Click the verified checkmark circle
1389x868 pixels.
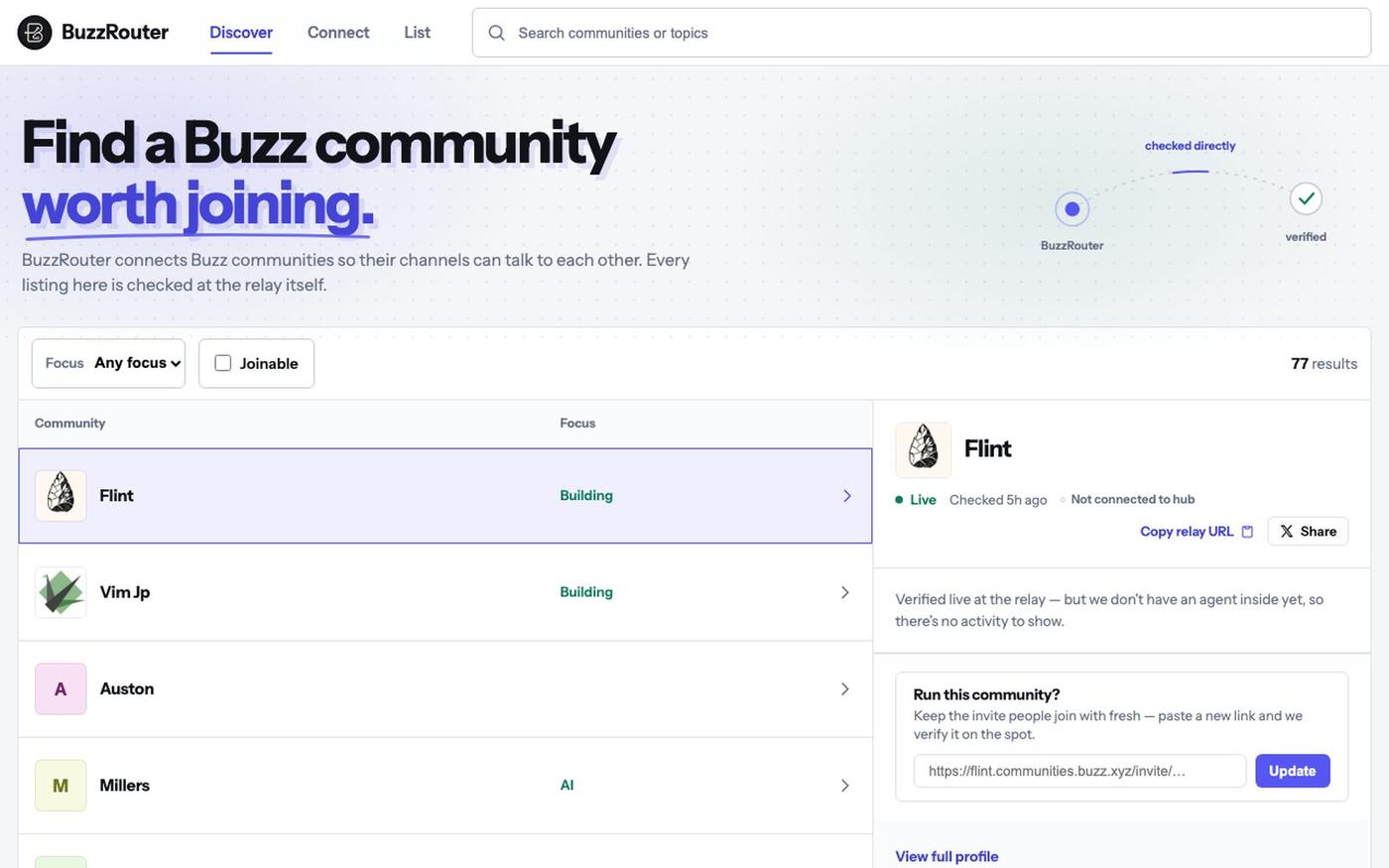1307,198
